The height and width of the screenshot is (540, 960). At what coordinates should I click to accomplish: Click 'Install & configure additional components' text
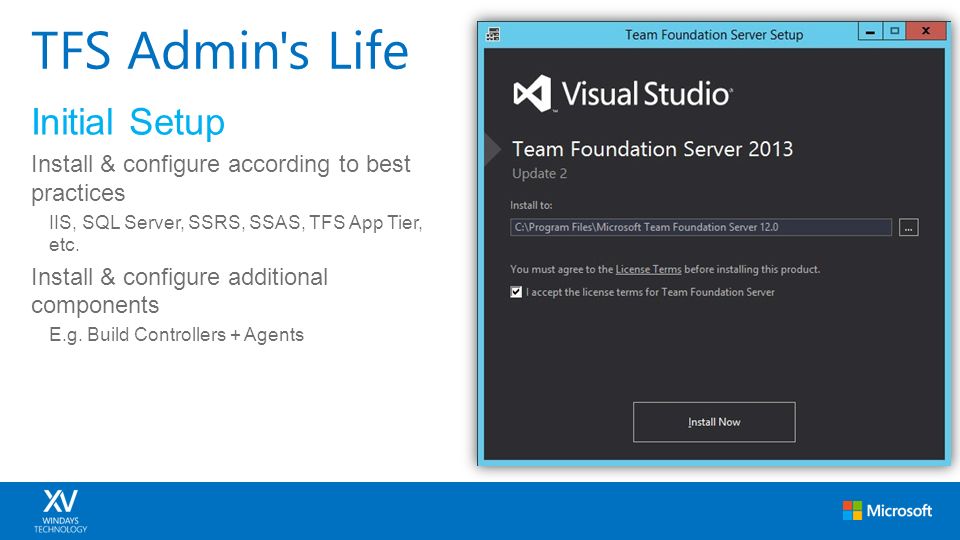point(179,291)
